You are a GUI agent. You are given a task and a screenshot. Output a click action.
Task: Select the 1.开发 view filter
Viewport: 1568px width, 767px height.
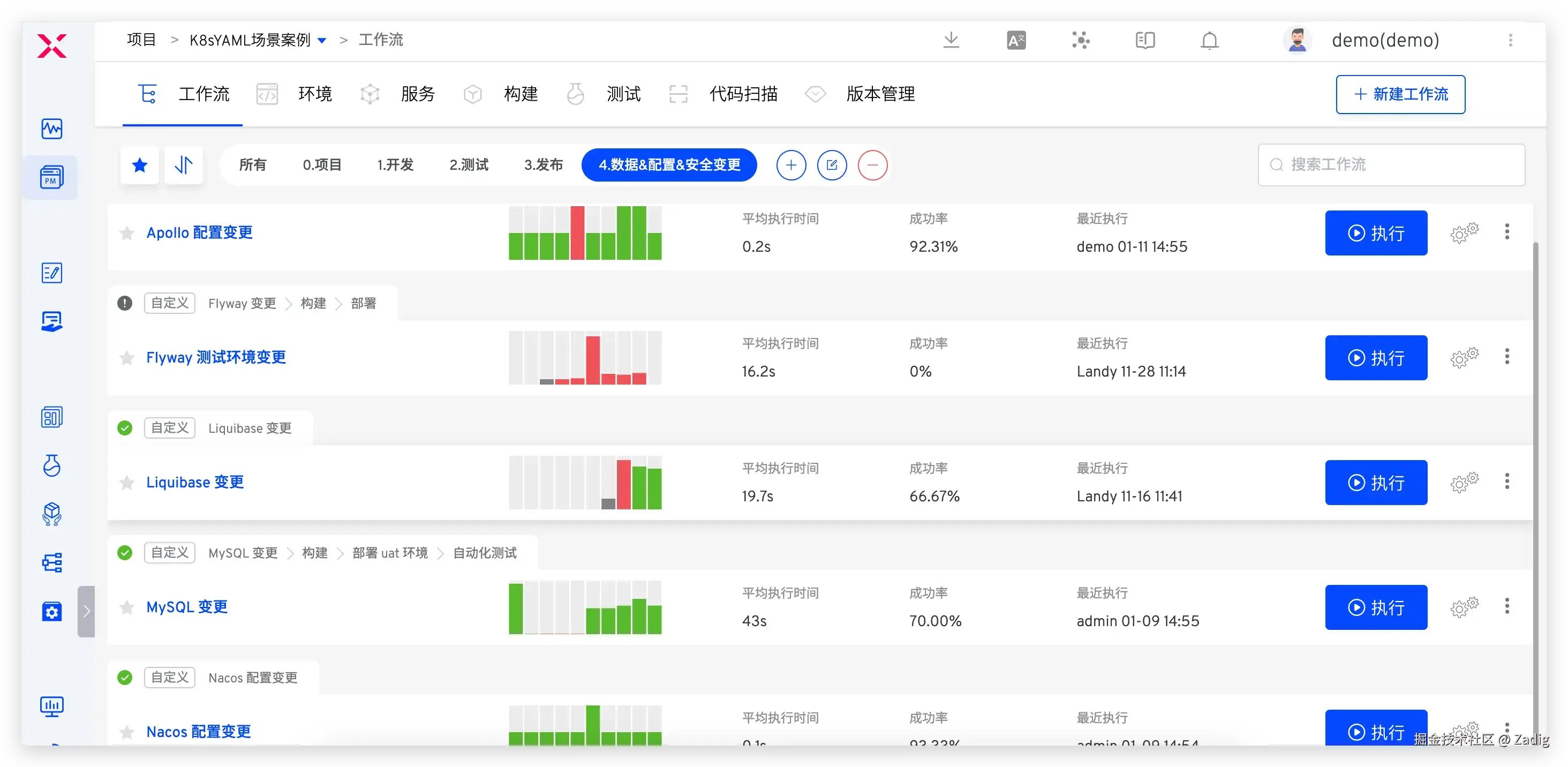(395, 165)
